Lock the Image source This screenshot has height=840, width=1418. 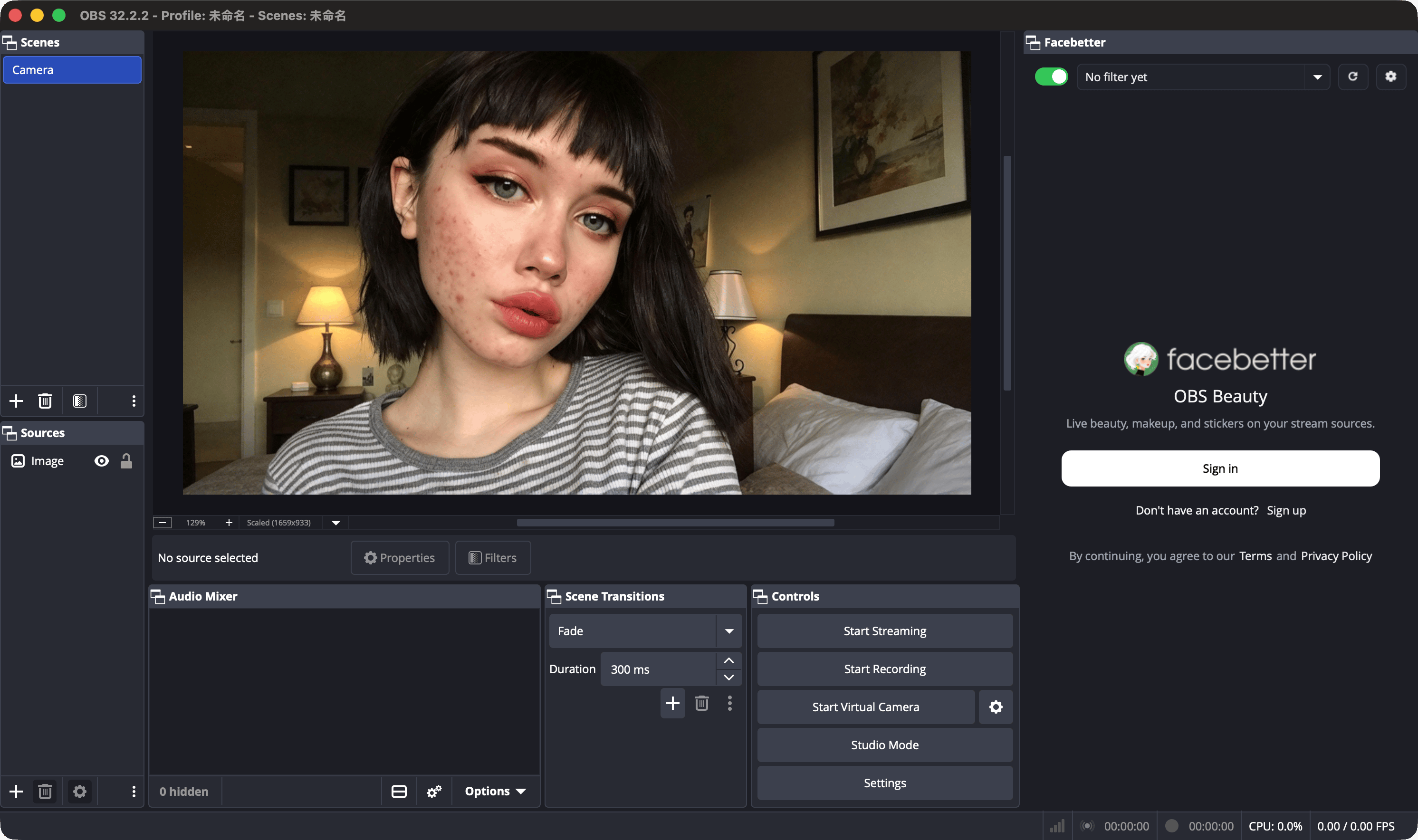pos(126,461)
